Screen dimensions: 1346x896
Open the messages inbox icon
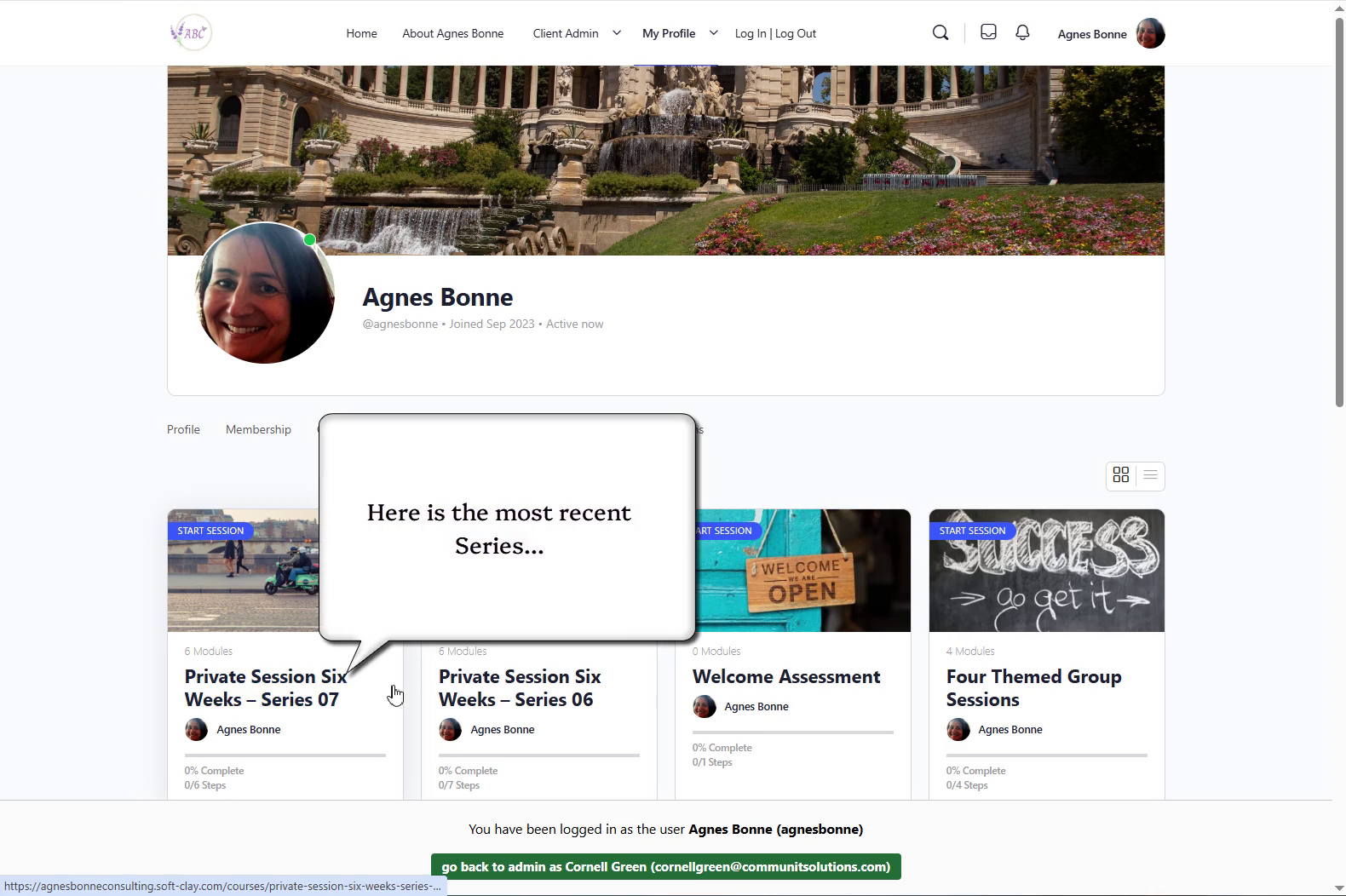click(x=988, y=32)
